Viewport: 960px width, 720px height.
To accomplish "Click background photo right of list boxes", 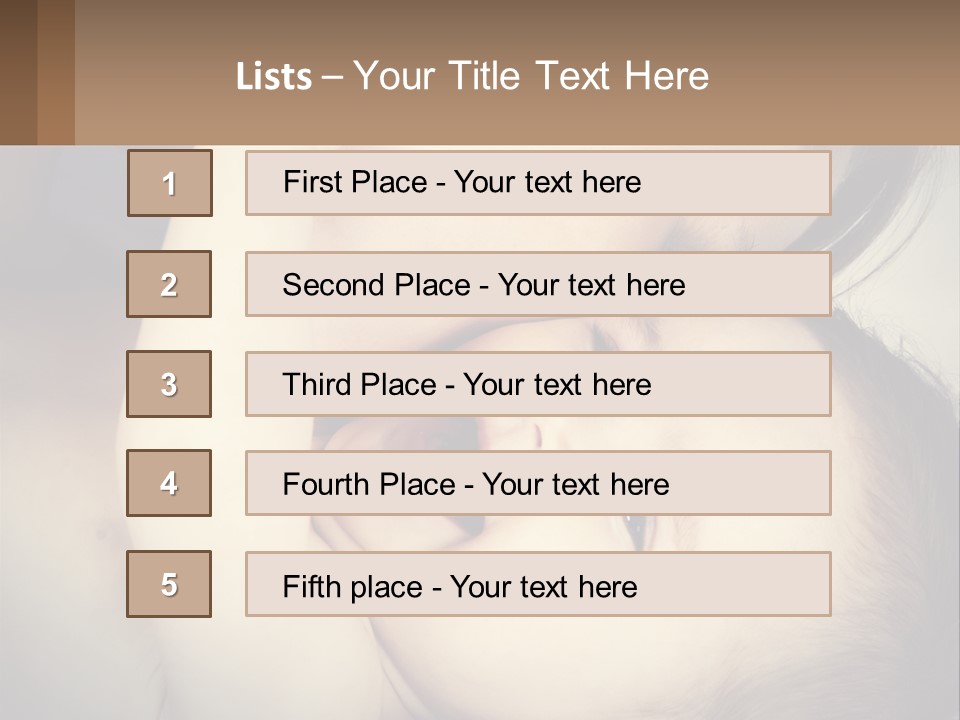I will click(x=895, y=400).
